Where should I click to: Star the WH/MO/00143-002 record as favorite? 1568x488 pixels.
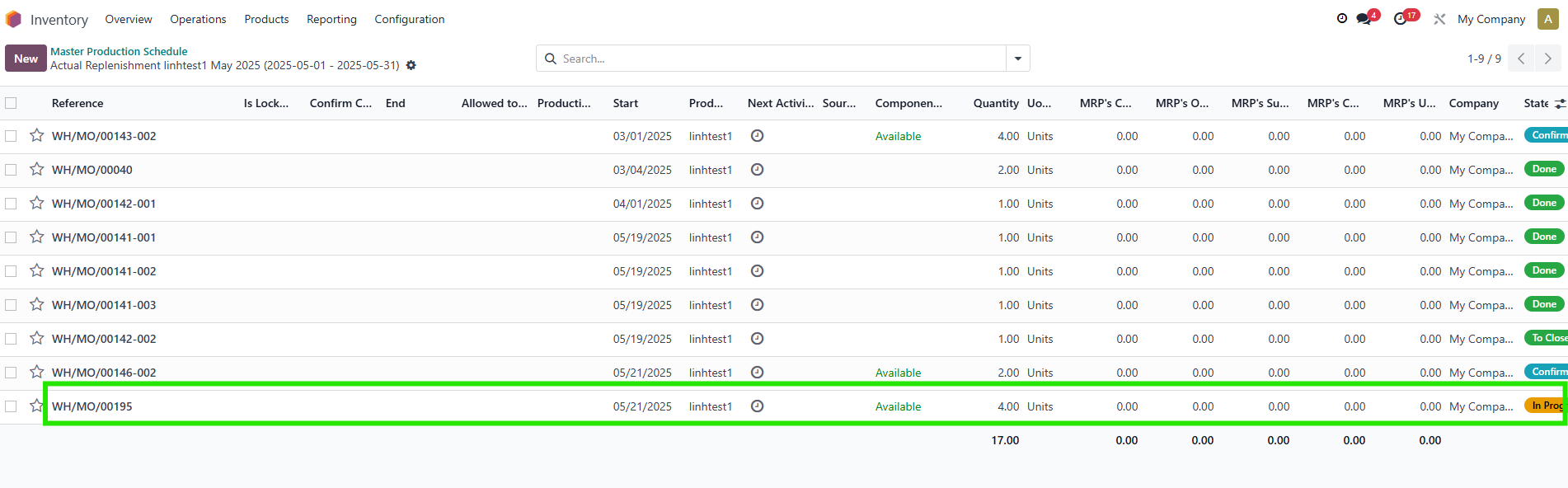click(x=36, y=135)
